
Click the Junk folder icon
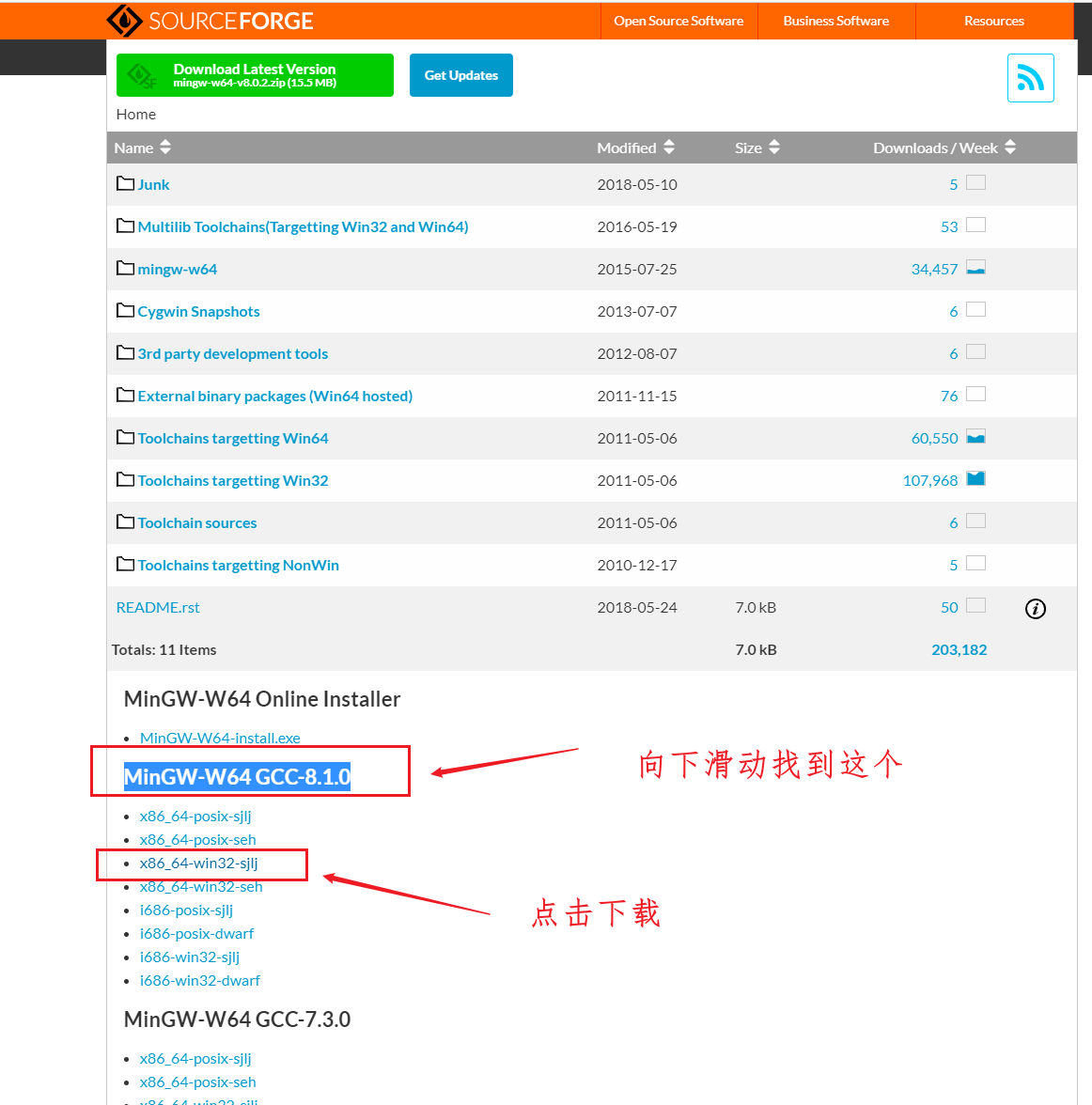(x=126, y=184)
